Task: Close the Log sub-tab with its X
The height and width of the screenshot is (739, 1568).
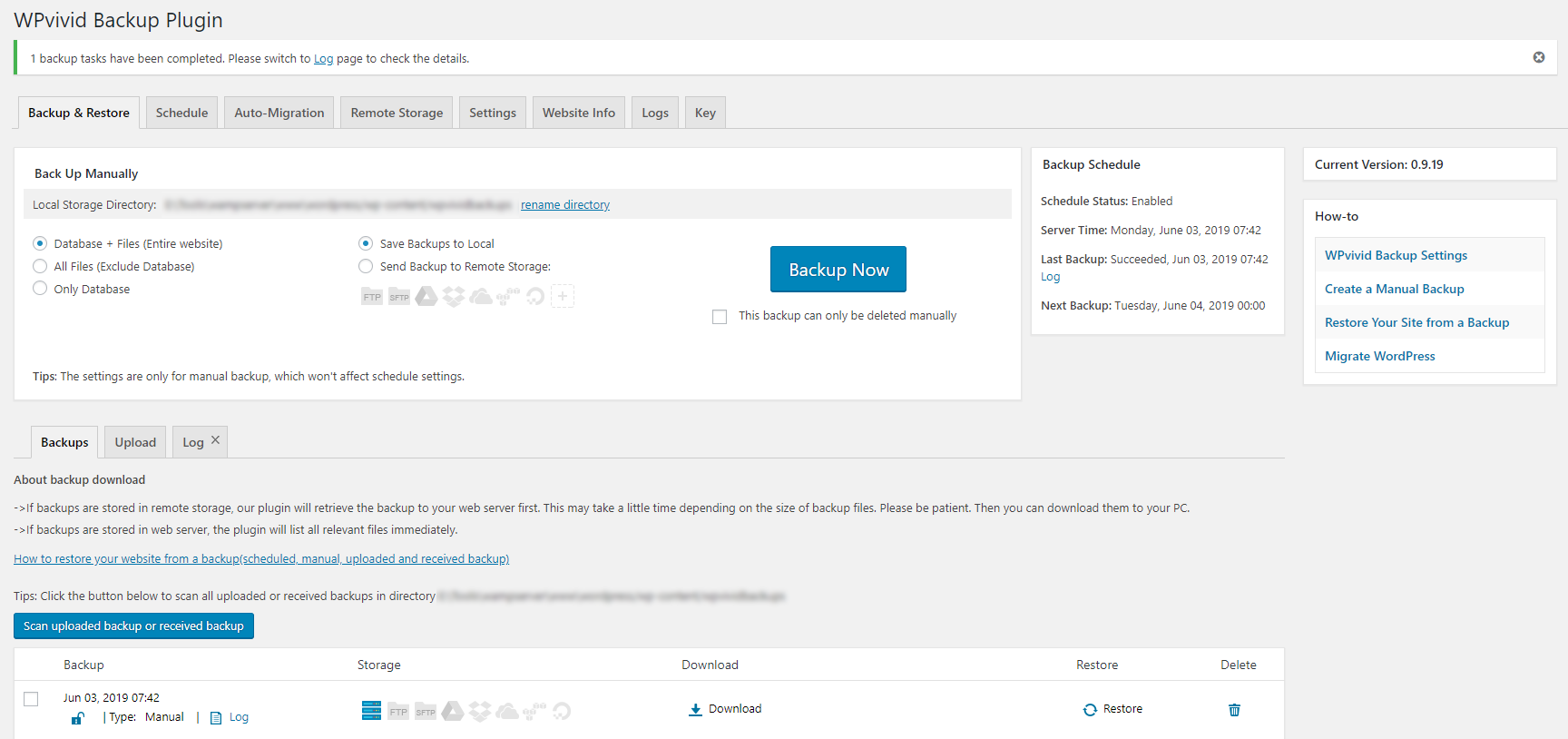Action: coord(215,440)
